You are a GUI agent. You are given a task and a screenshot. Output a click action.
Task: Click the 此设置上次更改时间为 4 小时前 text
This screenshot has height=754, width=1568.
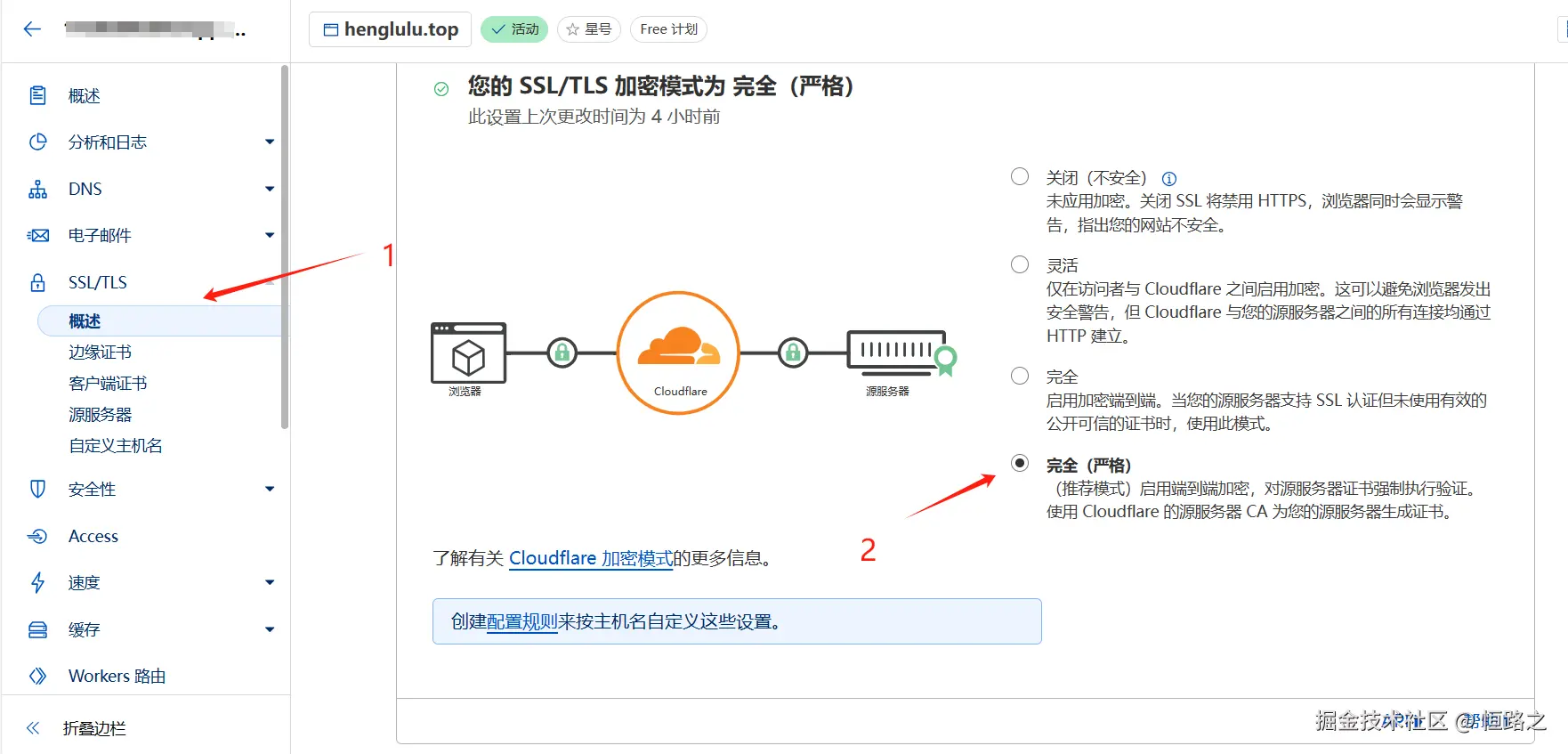click(x=594, y=117)
